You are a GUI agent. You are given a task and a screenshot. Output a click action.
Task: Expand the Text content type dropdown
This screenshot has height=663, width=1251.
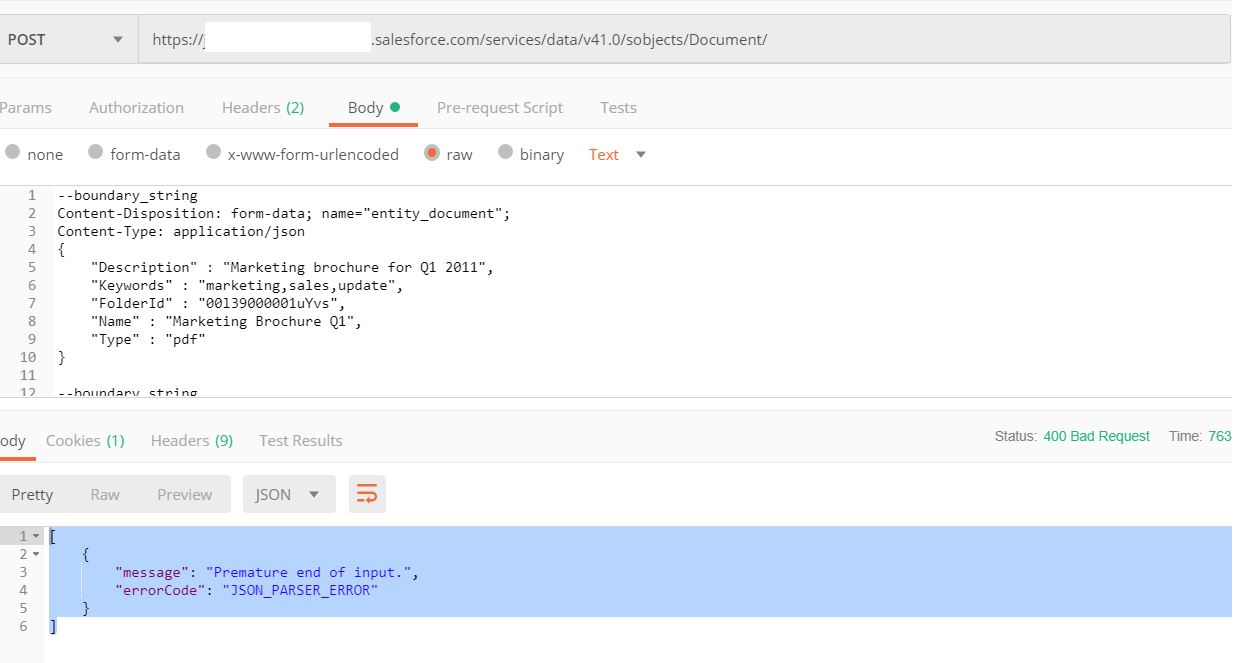click(617, 154)
